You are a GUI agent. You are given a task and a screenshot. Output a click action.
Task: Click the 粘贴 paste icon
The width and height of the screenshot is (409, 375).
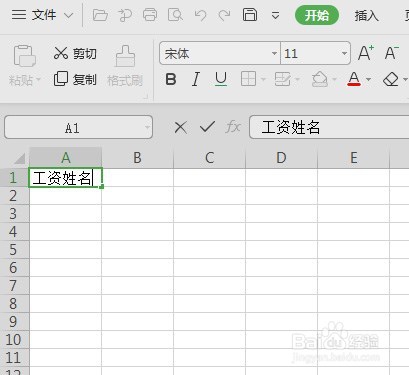(x=25, y=56)
